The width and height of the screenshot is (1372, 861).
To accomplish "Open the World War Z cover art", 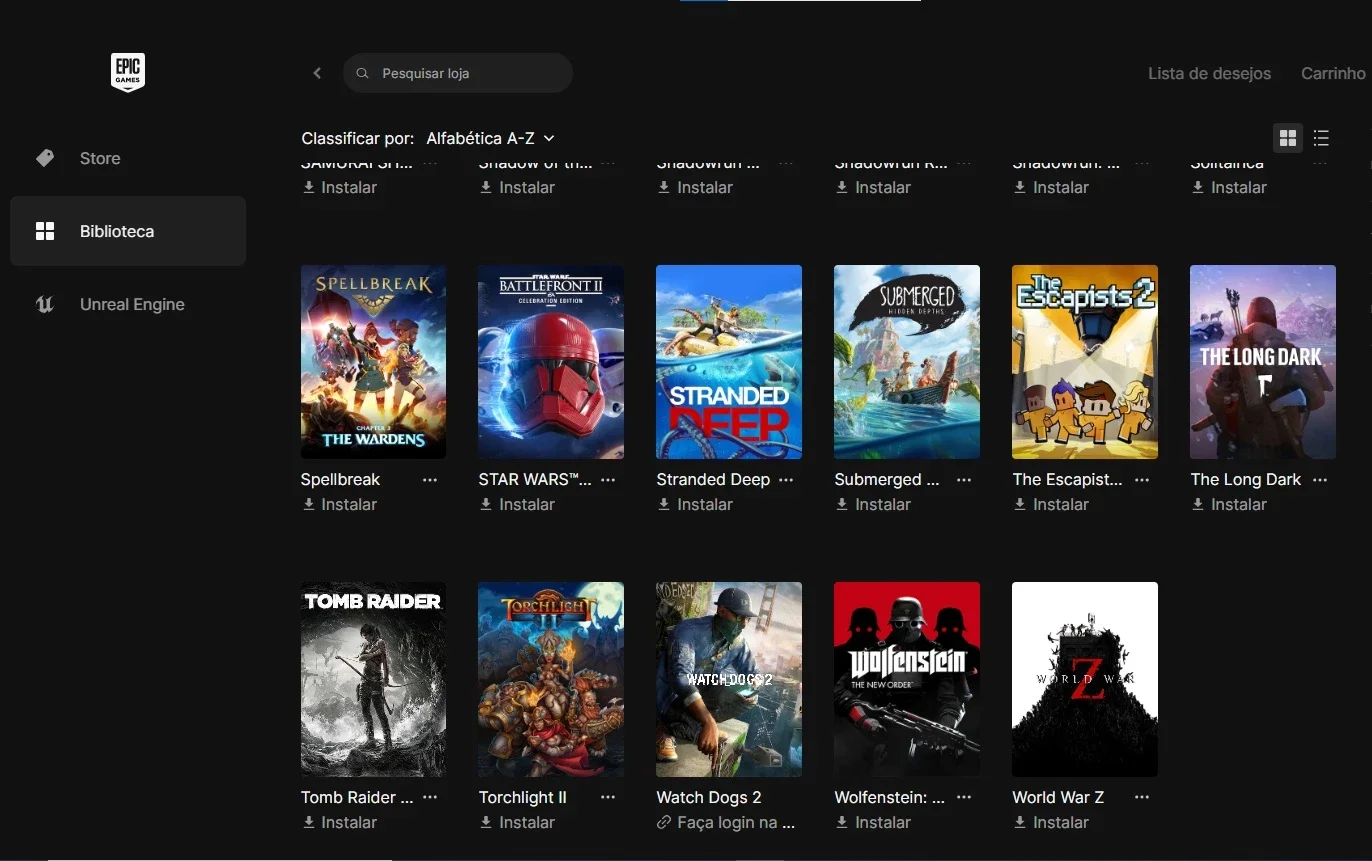I will pos(1085,680).
